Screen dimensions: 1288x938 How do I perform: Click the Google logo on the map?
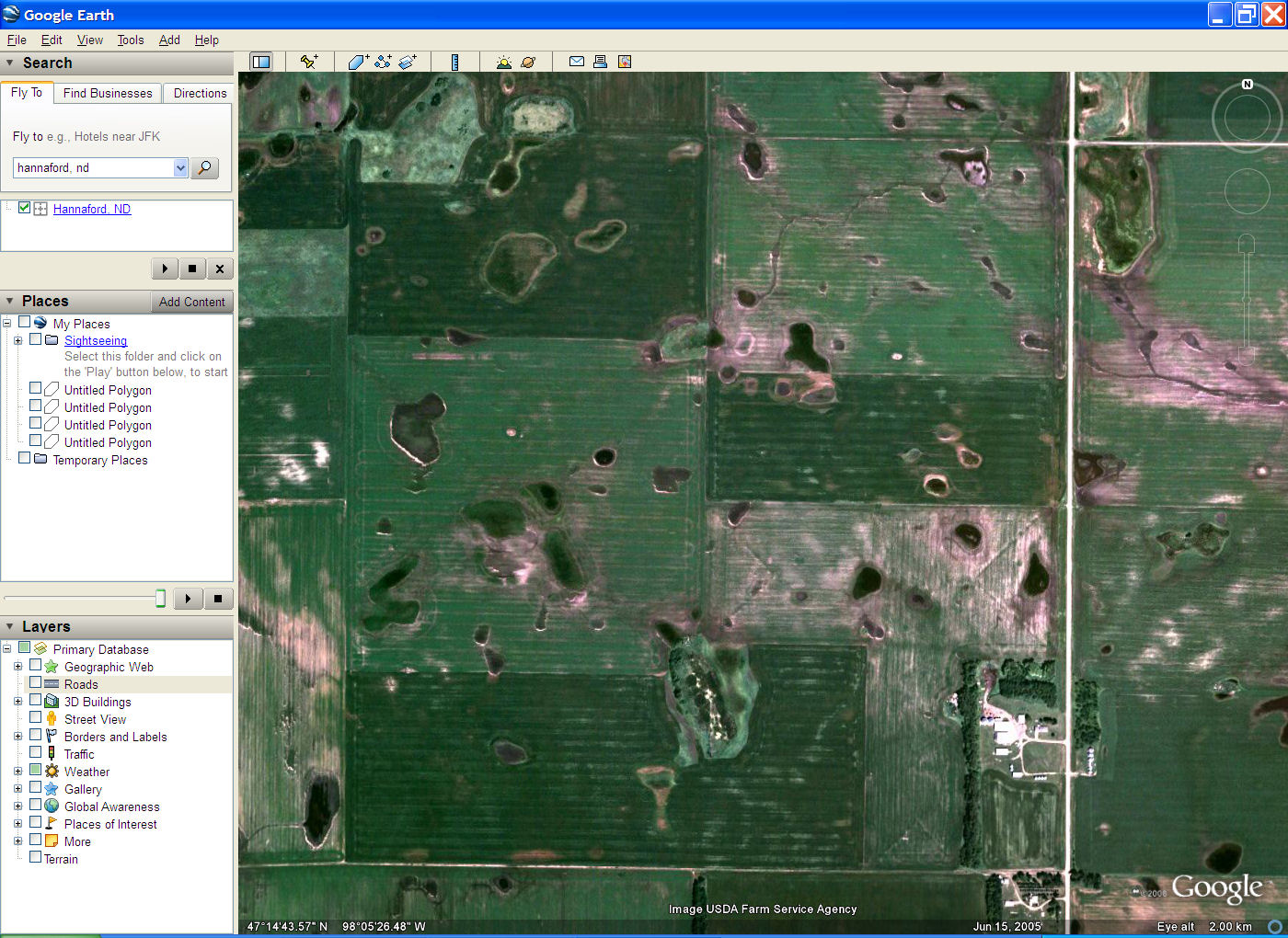coord(1216,887)
